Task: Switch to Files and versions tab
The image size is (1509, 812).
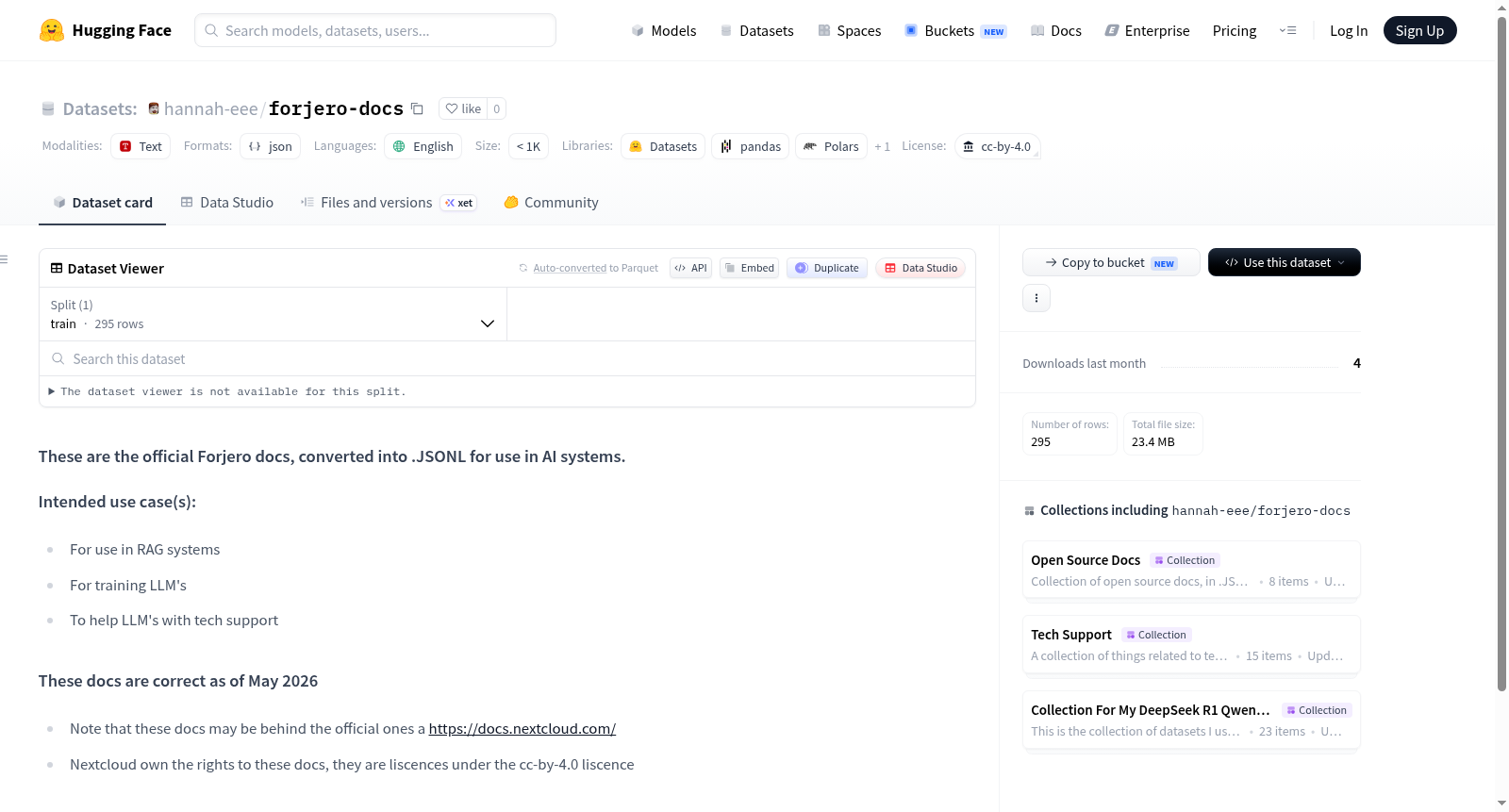Action: pyautogui.click(x=388, y=203)
